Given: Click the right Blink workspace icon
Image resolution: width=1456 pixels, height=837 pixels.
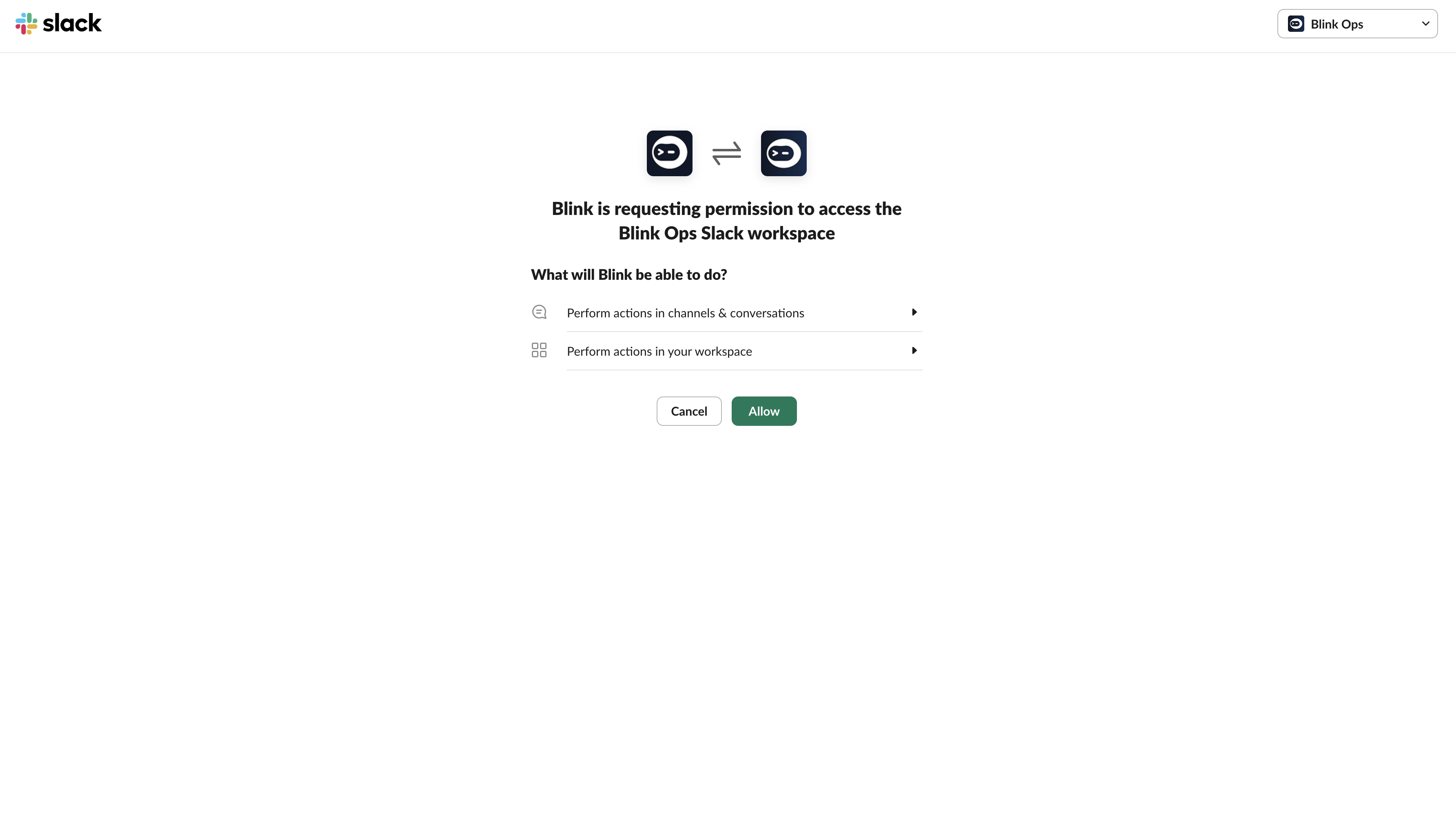Looking at the screenshot, I should (x=783, y=153).
